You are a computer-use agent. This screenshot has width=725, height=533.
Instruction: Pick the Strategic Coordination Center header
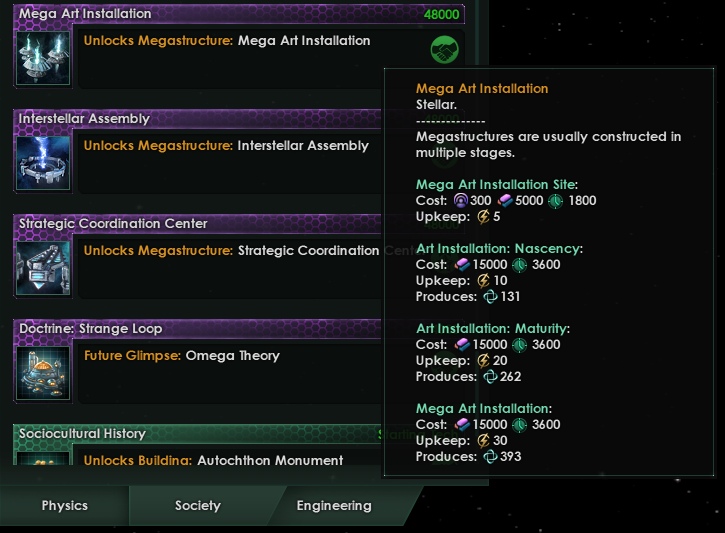[x=200, y=224]
